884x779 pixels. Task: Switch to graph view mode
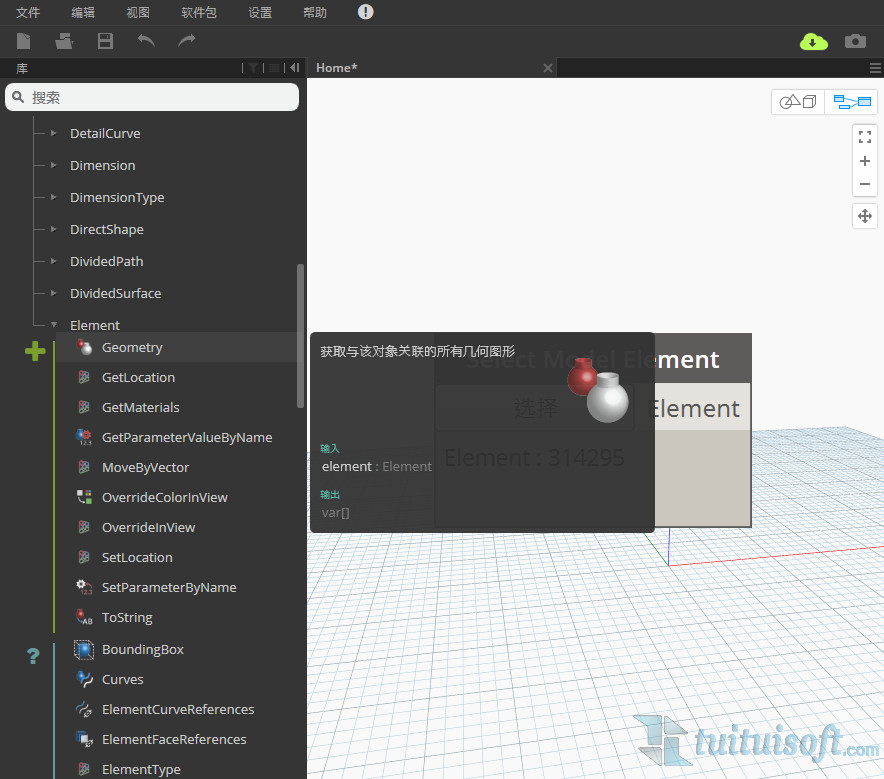point(852,102)
